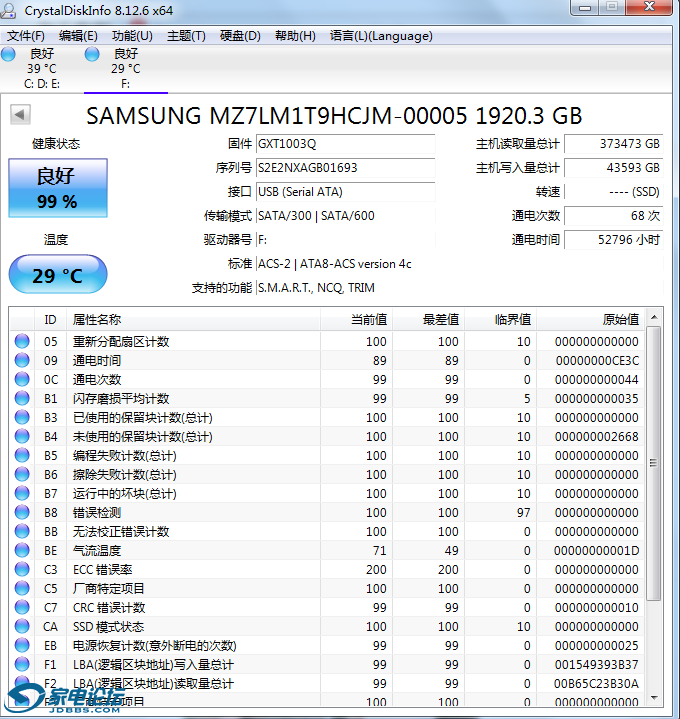The image size is (680, 719).
Task: Open the 文件(F) menu
Action: click(x=25, y=36)
